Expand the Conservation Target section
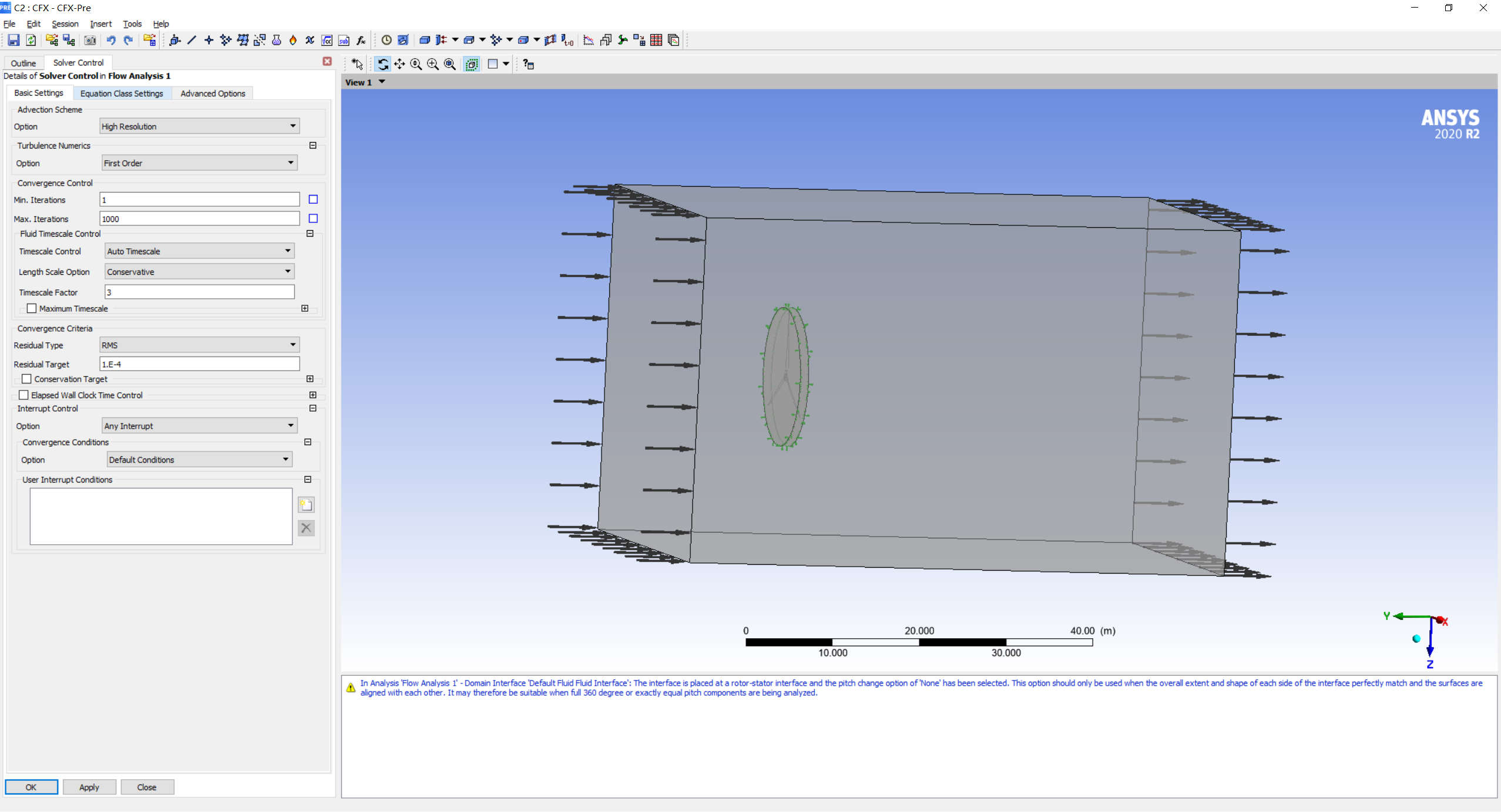 click(310, 379)
